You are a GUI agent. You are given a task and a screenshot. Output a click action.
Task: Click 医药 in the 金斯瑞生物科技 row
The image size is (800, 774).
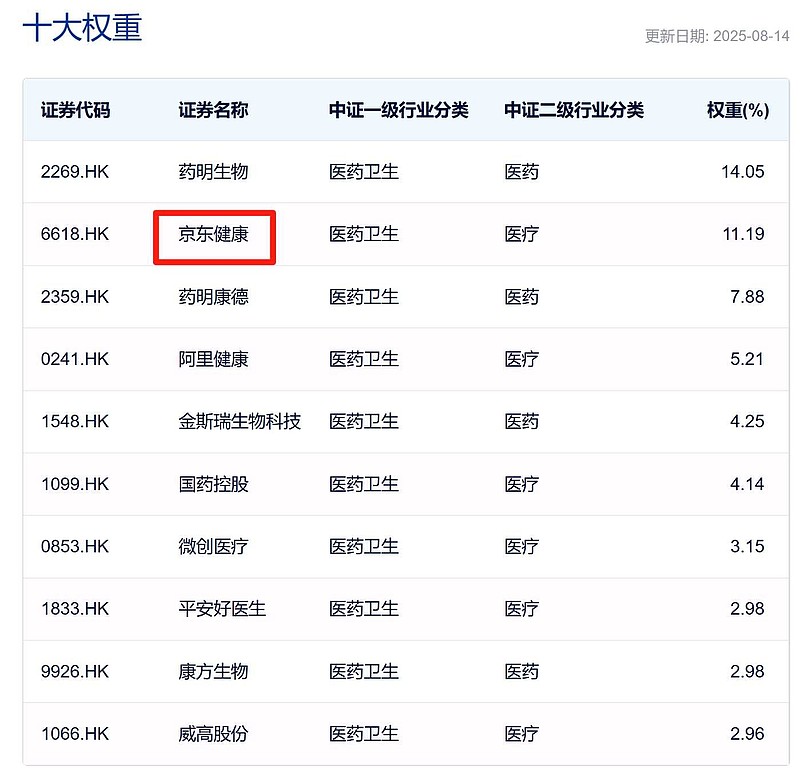pos(522,421)
